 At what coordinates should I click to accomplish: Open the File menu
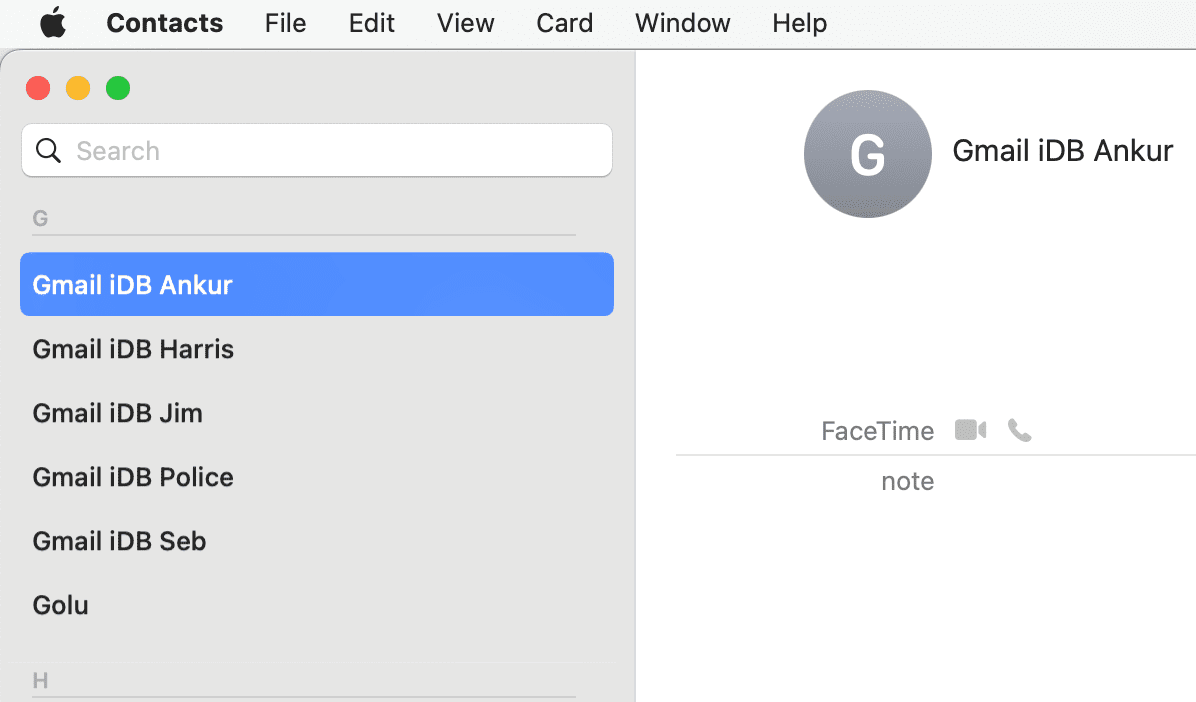pos(285,23)
